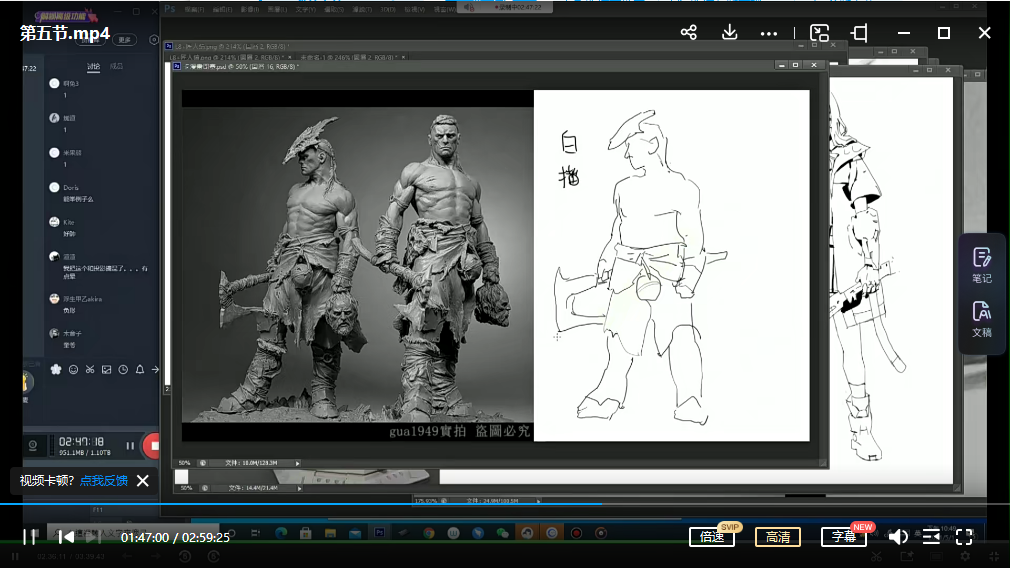Stop recording with the red button
The height and width of the screenshot is (568, 1010).
point(153,446)
